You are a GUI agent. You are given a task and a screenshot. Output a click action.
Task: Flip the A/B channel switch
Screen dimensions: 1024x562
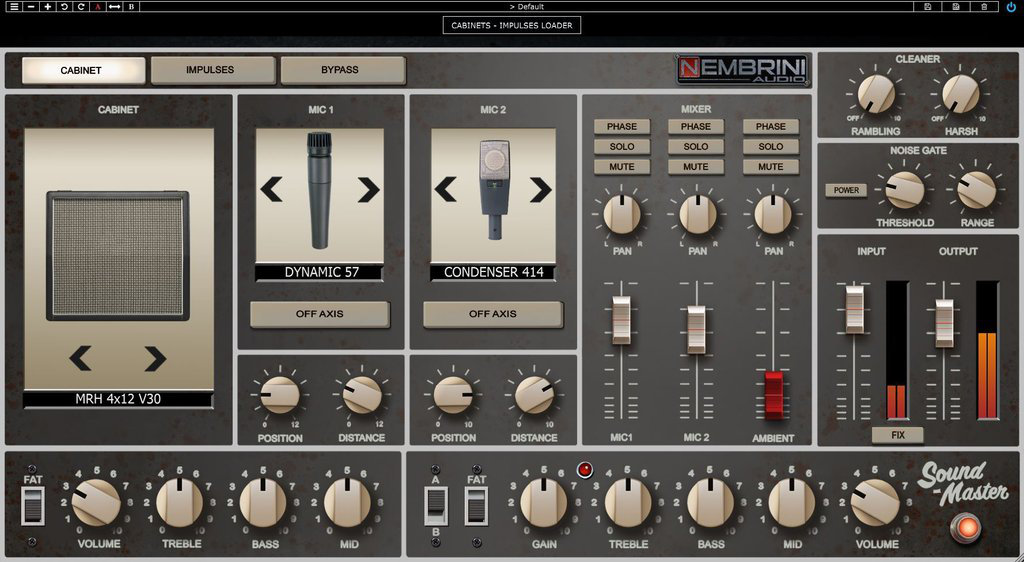pyautogui.click(x=436, y=506)
